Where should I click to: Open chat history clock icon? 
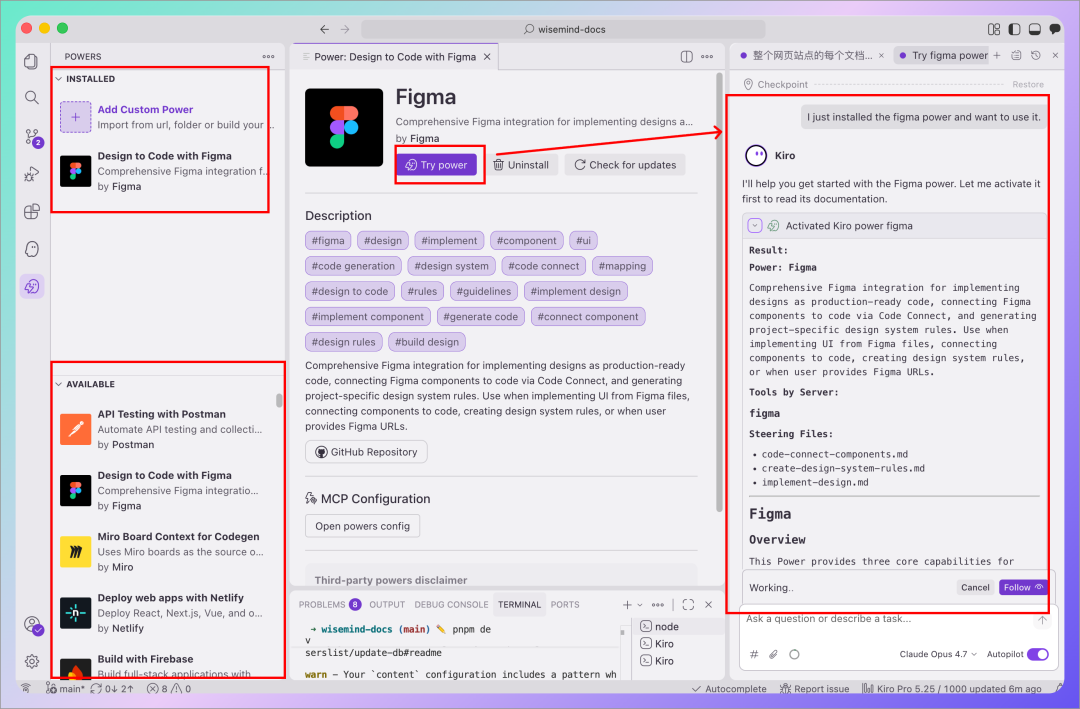tap(1035, 55)
